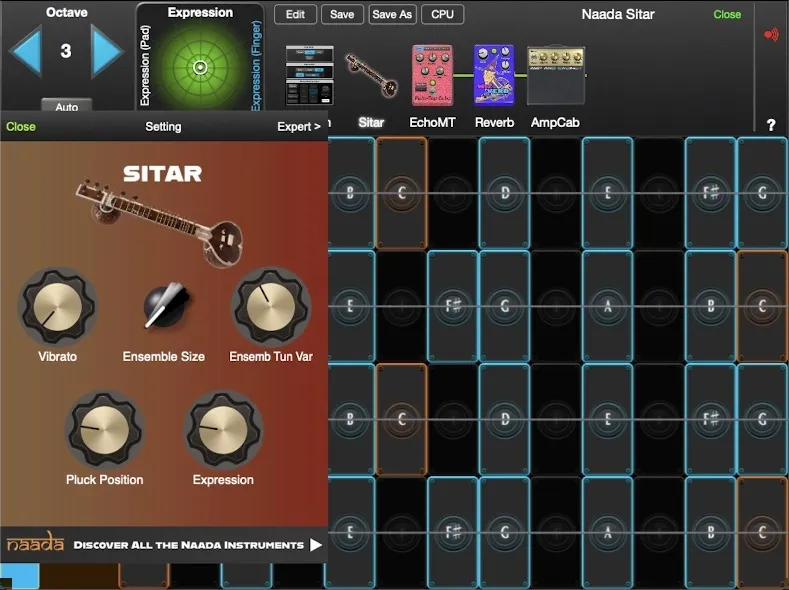This screenshot has height=590, width=789.
Task: Switch to Expert settings view
Action: (x=299, y=127)
